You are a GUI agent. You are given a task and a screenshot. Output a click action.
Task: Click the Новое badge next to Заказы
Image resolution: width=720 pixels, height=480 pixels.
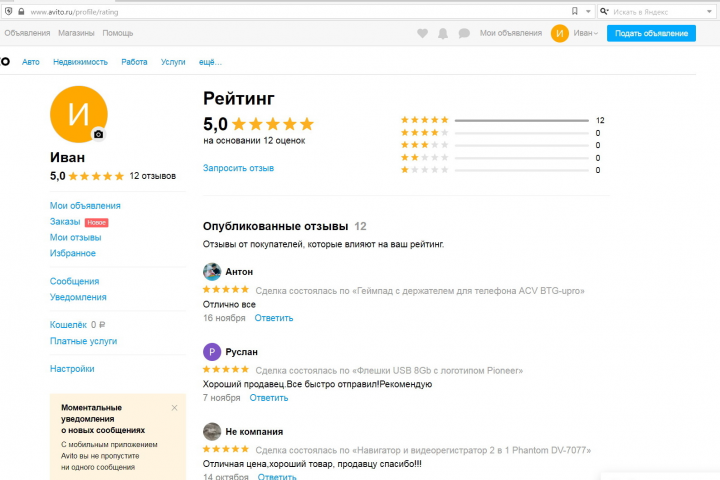(x=96, y=222)
